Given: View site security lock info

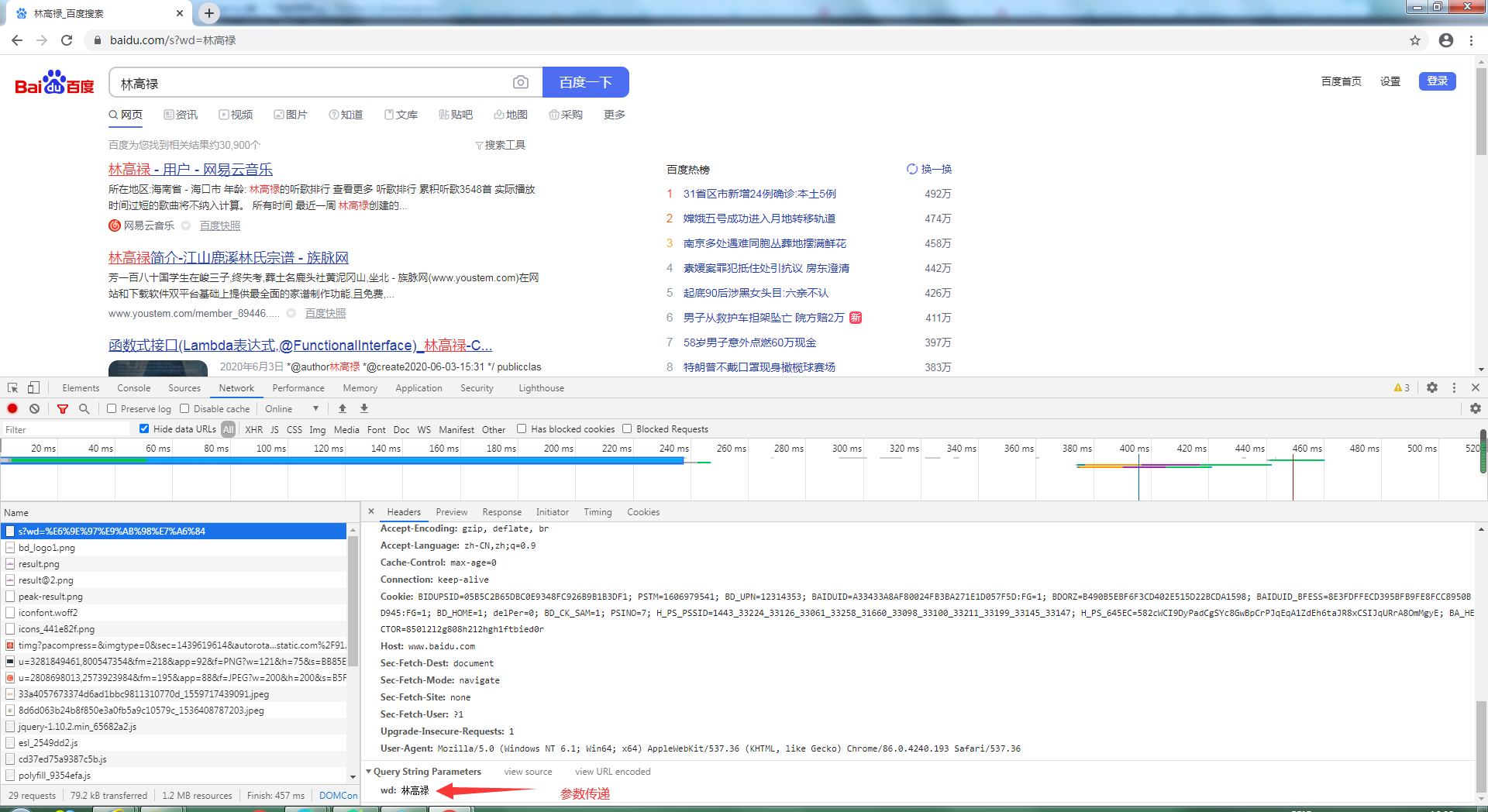Looking at the screenshot, I should 97,40.
